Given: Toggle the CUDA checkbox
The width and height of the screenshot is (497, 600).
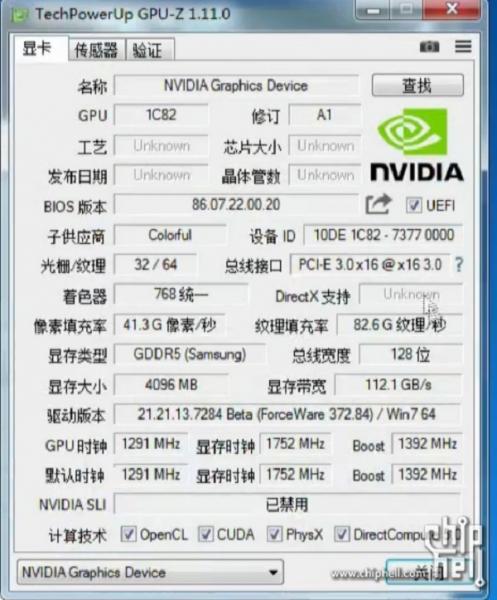Looking at the screenshot, I should [205, 533].
